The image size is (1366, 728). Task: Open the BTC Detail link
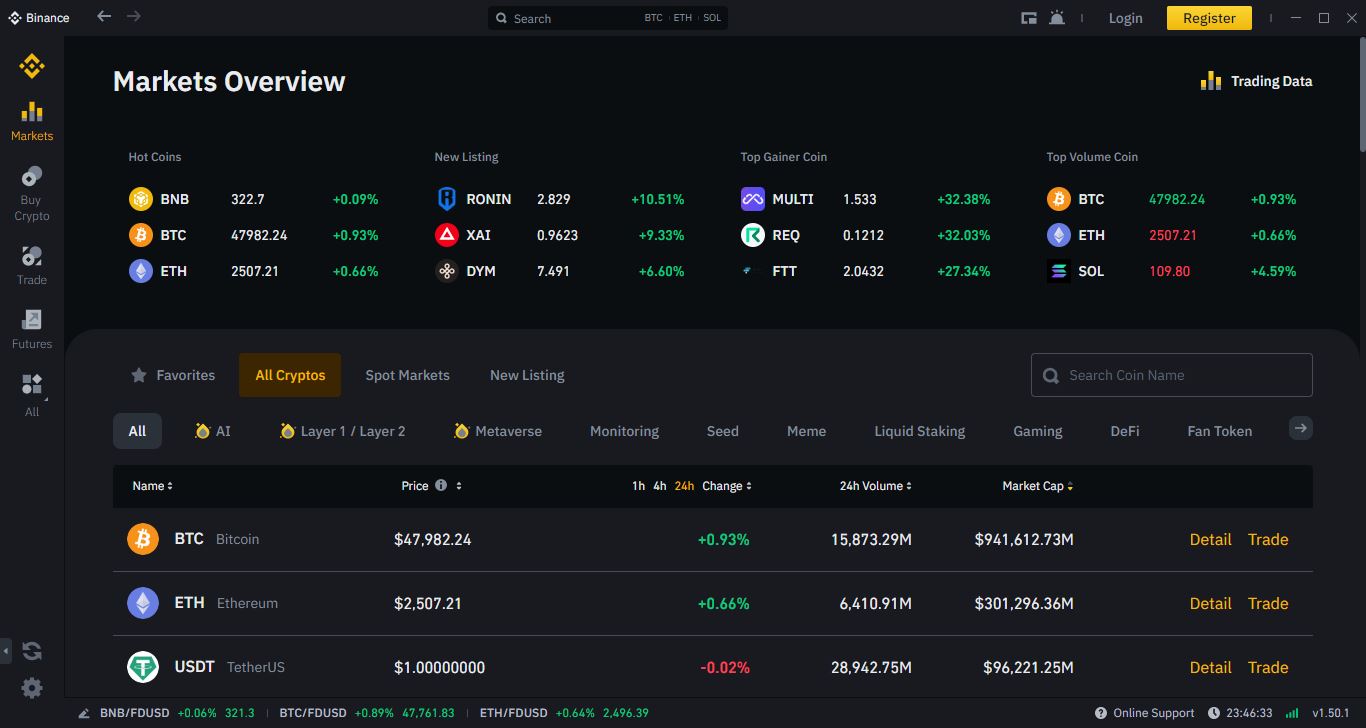point(1210,539)
